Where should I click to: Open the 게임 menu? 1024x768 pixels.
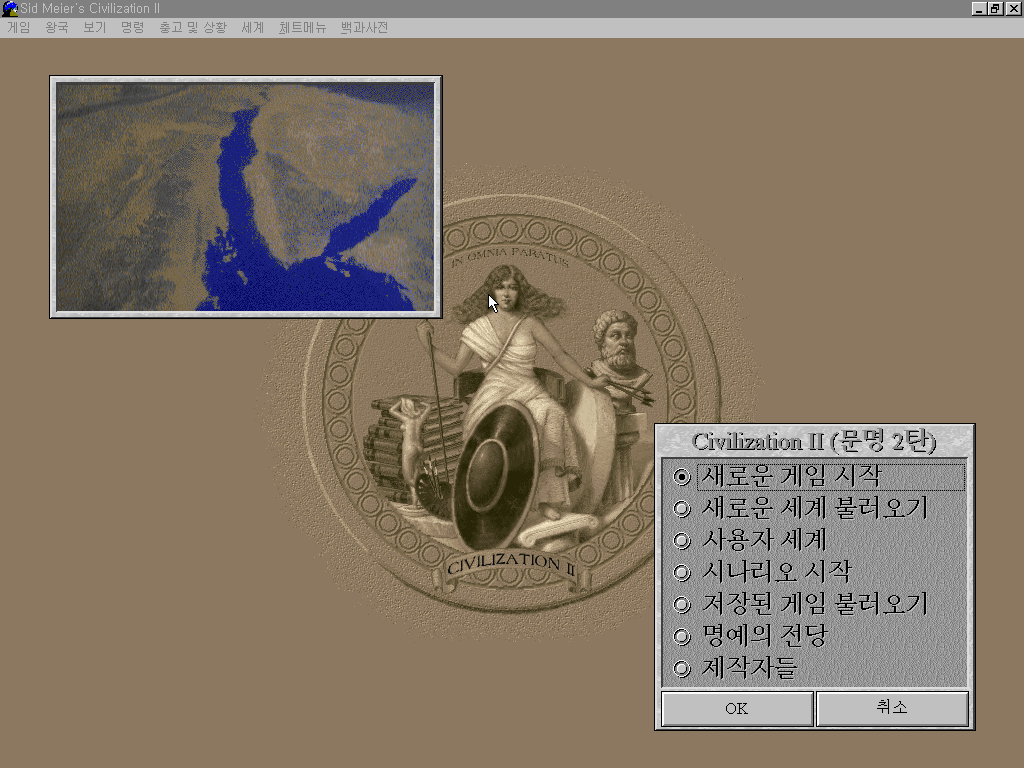pos(19,27)
